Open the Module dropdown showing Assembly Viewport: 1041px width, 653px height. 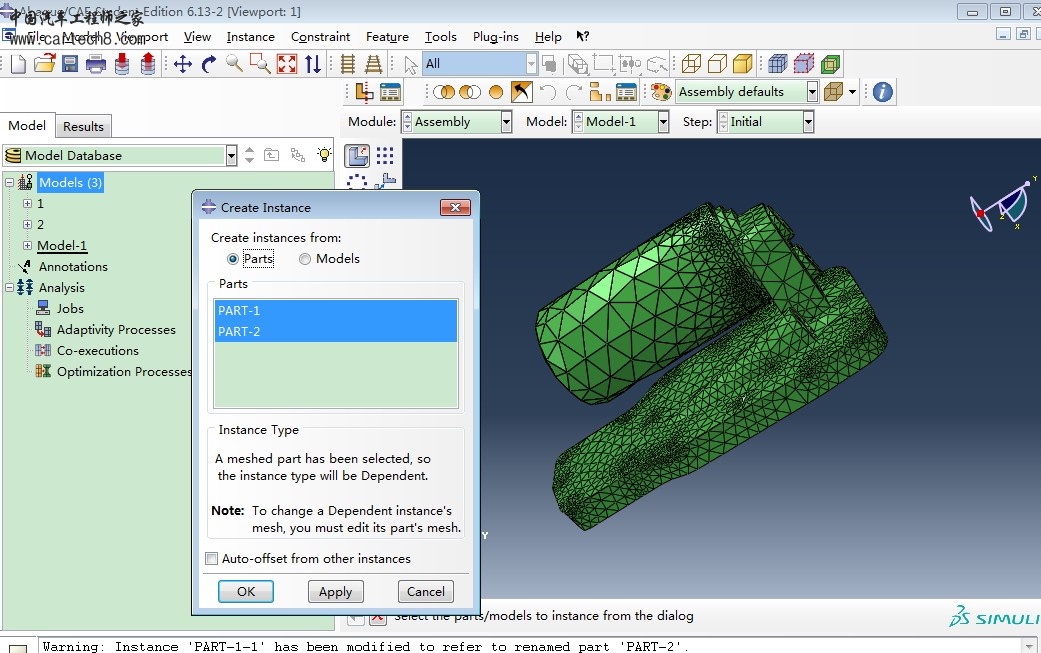point(506,122)
